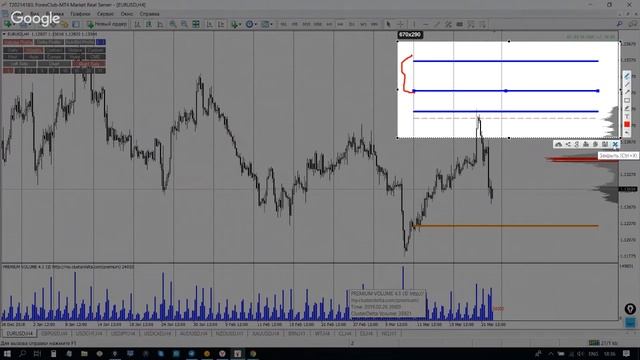Zoom in the chart

(x=173, y=24)
